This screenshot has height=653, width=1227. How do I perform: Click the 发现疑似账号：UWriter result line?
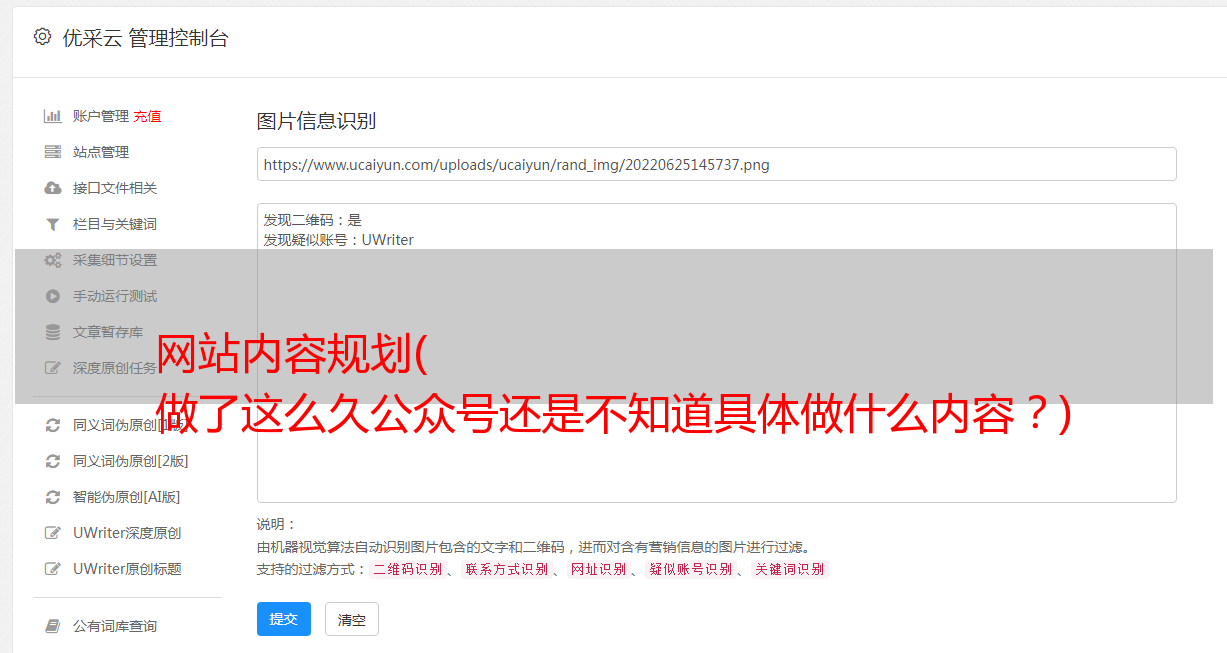point(338,240)
